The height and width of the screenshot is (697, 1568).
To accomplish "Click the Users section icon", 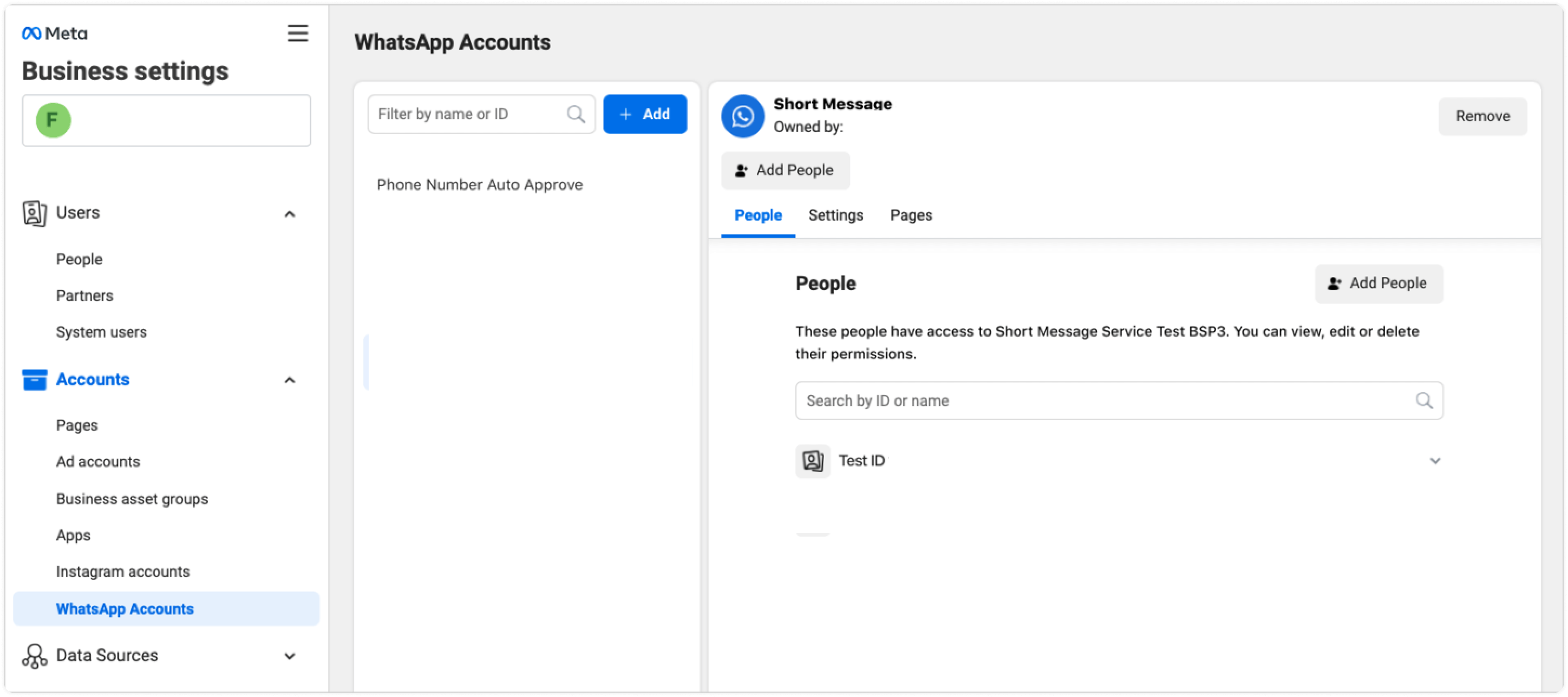I will [x=34, y=213].
